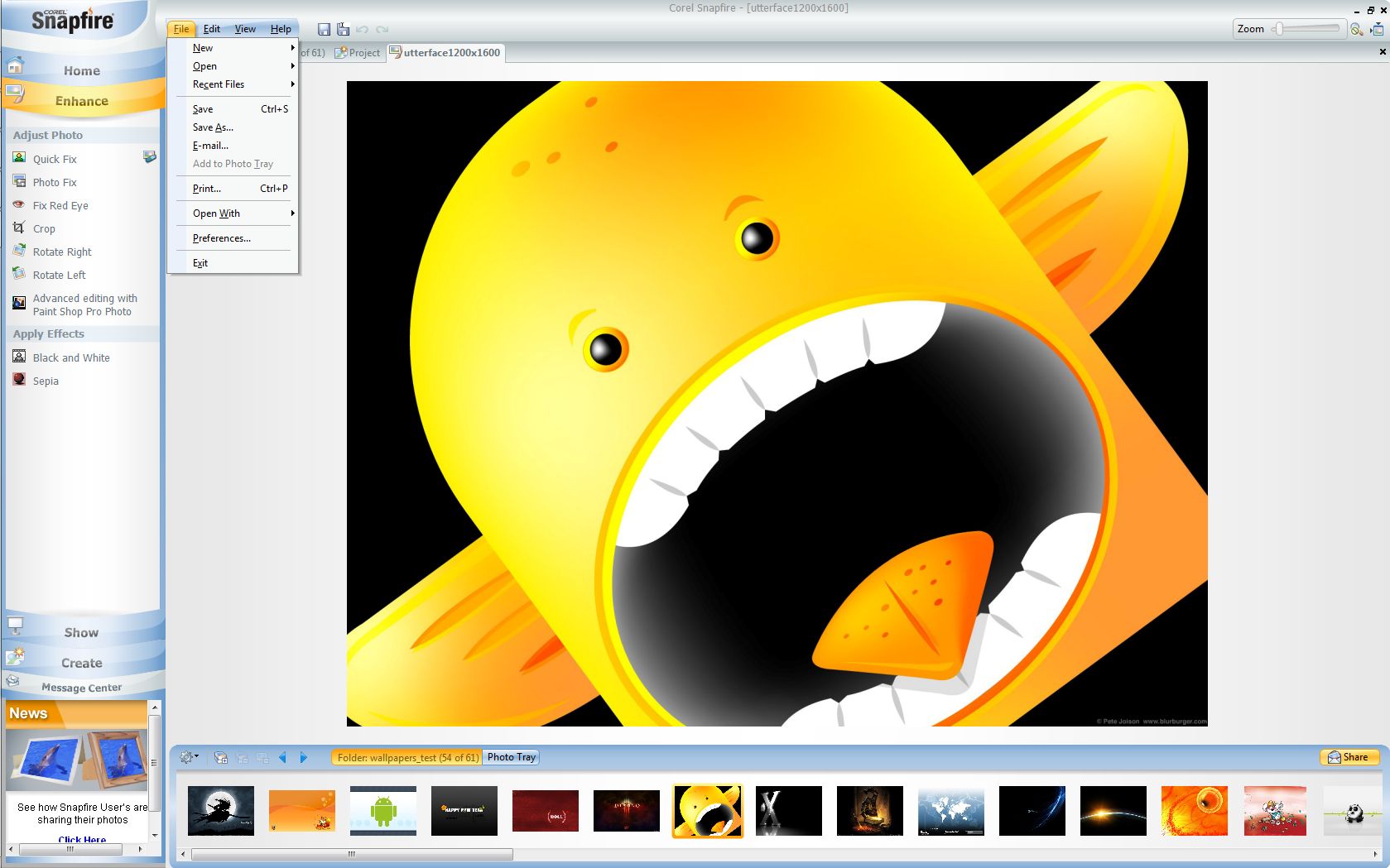Click the News panel horizontal scrollbar
1390x868 pixels.
click(x=70, y=849)
